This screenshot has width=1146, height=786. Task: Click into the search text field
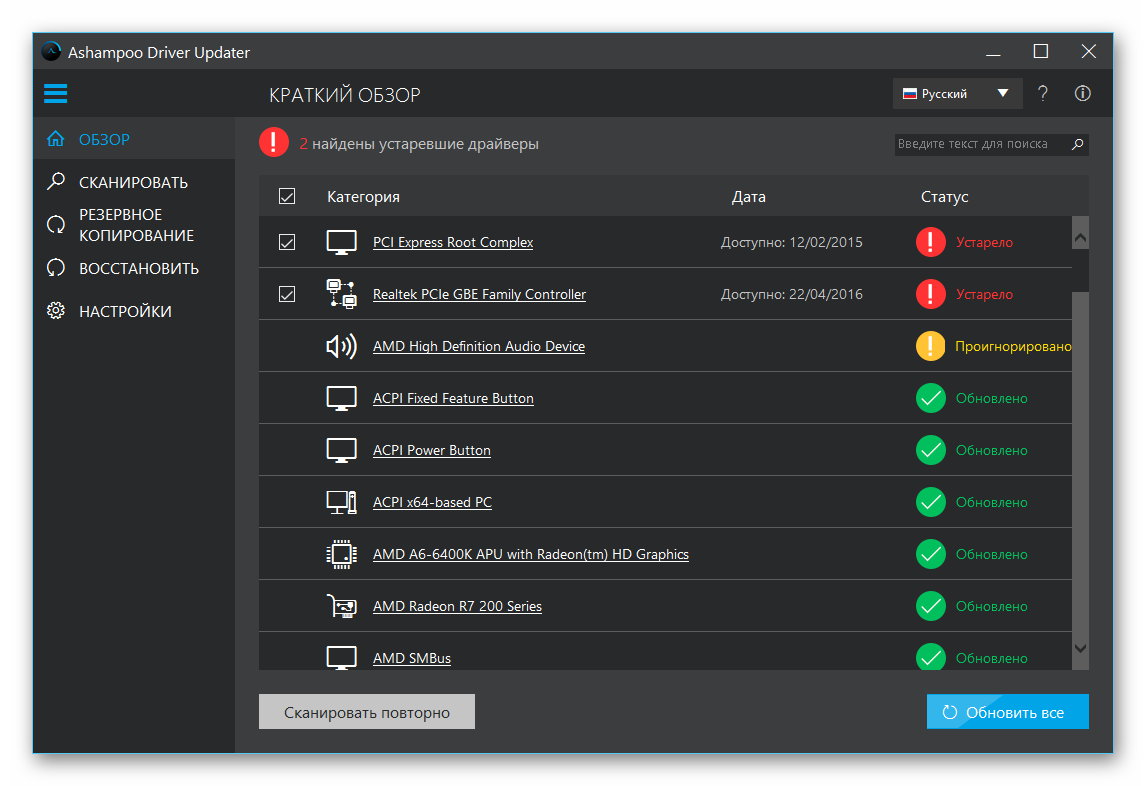(x=978, y=144)
